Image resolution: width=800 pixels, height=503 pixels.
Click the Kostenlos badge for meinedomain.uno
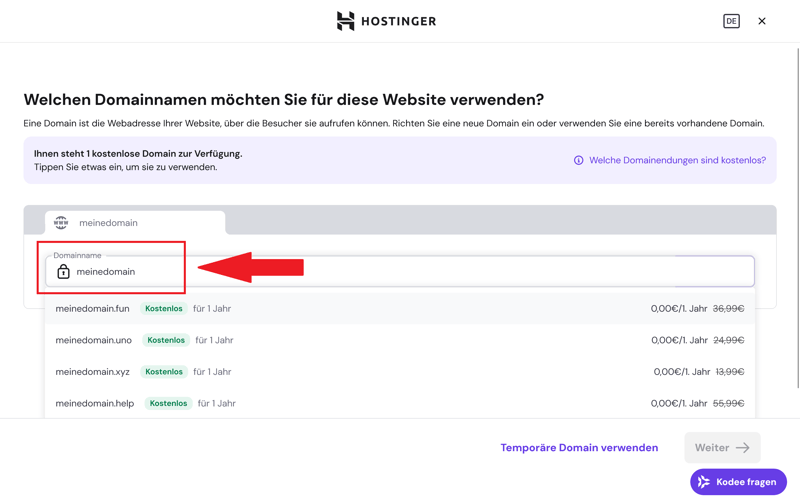click(x=166, y=340)
